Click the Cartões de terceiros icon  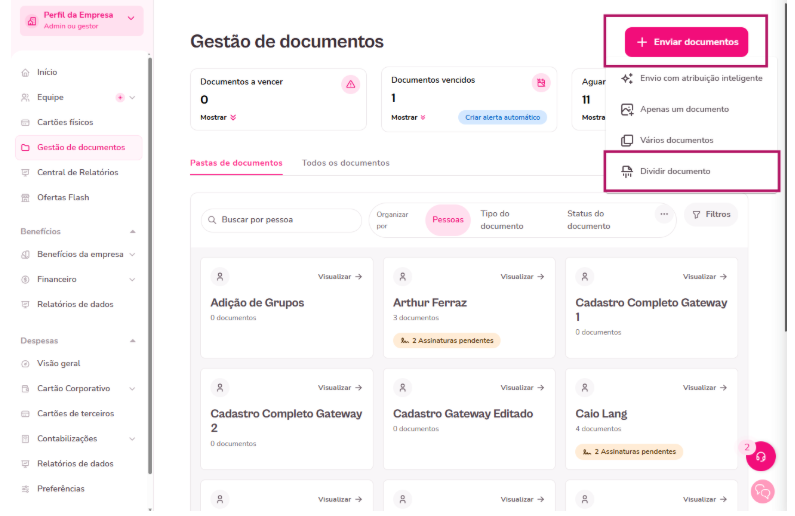pyautogui.click(x=25, y=414)
